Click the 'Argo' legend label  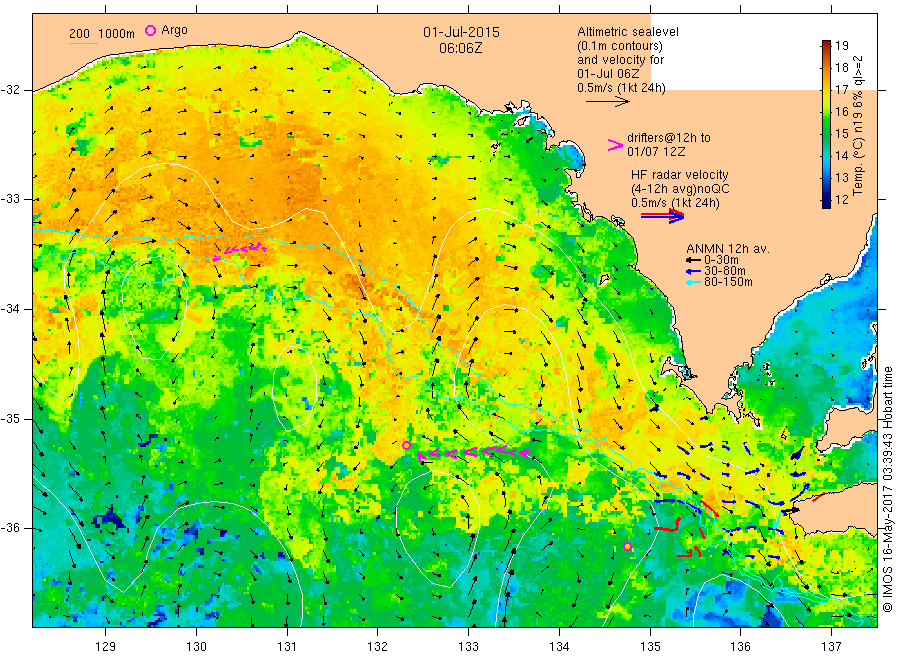point(174,30)
